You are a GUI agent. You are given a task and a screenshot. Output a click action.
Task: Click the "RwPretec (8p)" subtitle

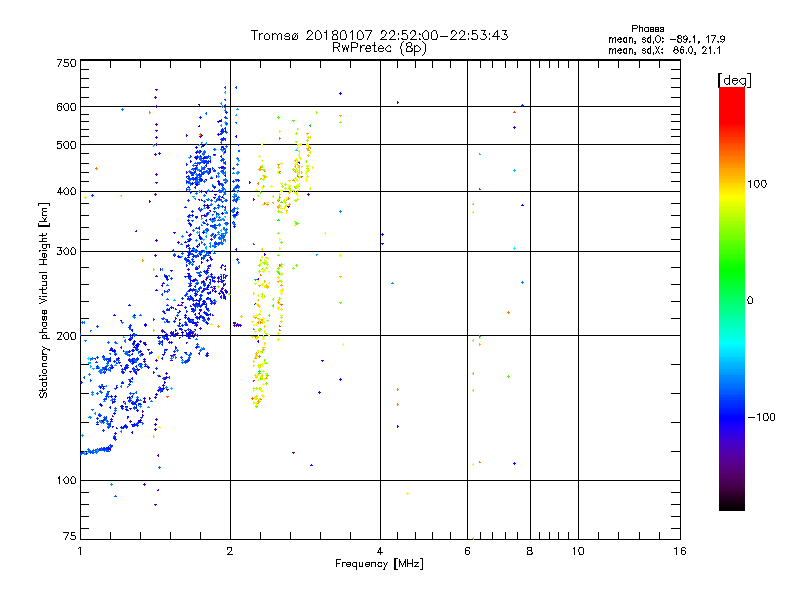[379, 48]
